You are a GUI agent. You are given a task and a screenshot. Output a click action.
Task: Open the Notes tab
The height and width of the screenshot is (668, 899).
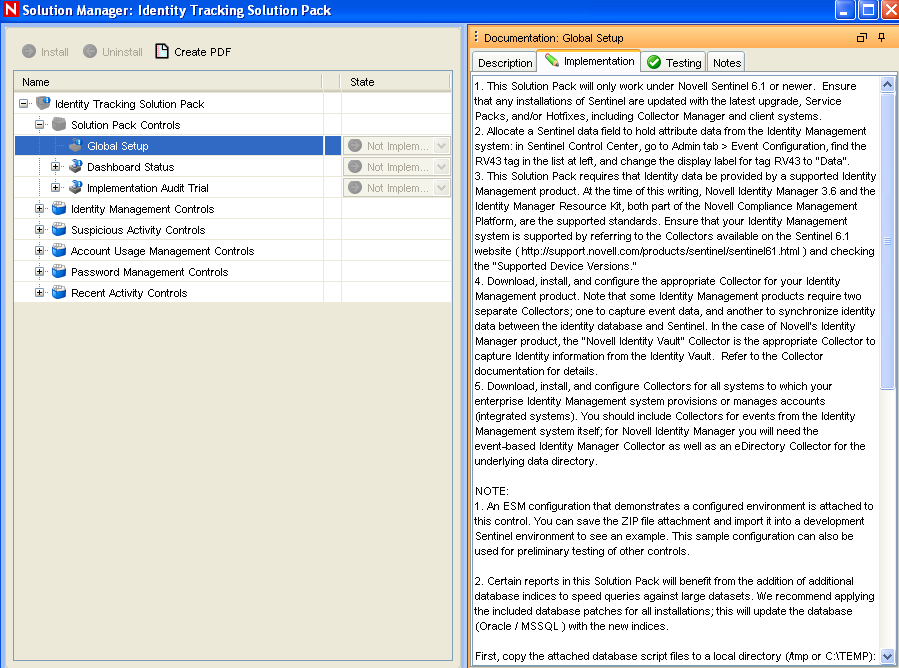(x=726, y=62)
